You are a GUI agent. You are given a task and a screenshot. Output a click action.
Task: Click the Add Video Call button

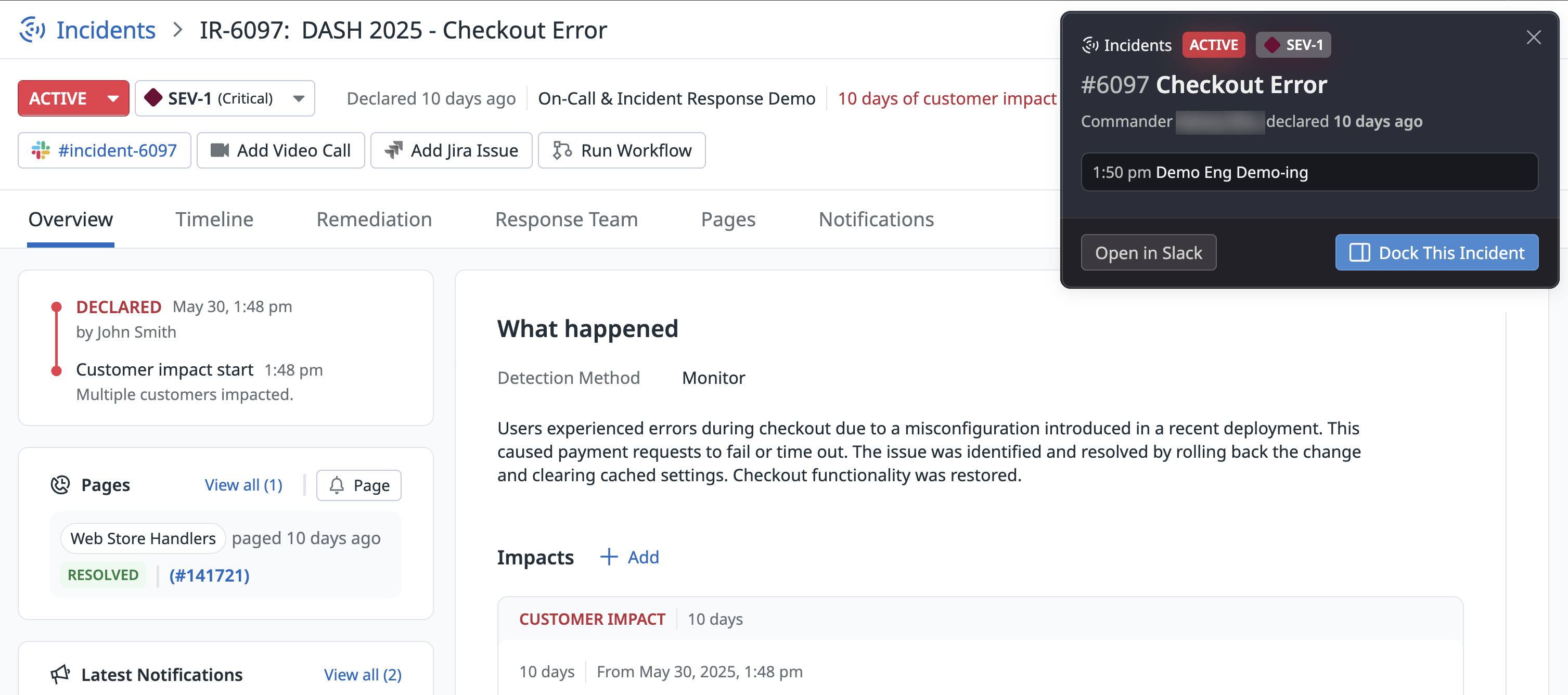pos(280,150)
